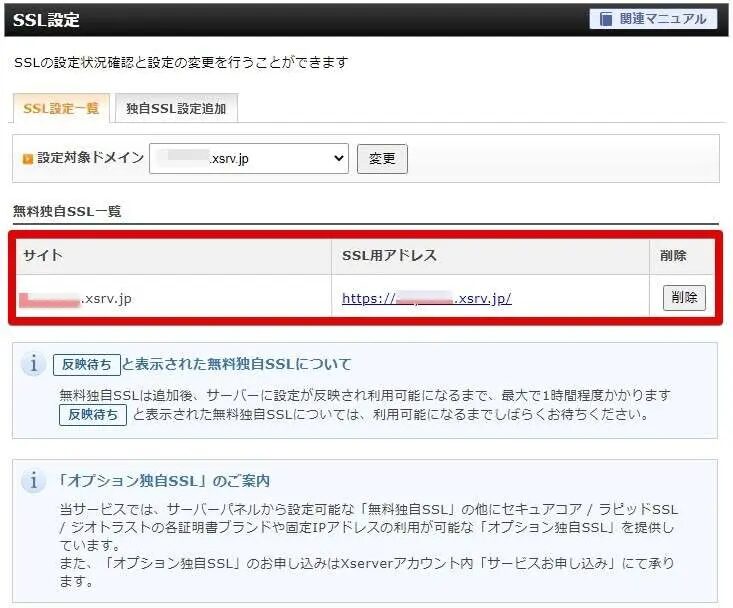733x608 pixels.
Task: Click the 反映待ち badge in the notice body
Action: (x=92, y=415)
